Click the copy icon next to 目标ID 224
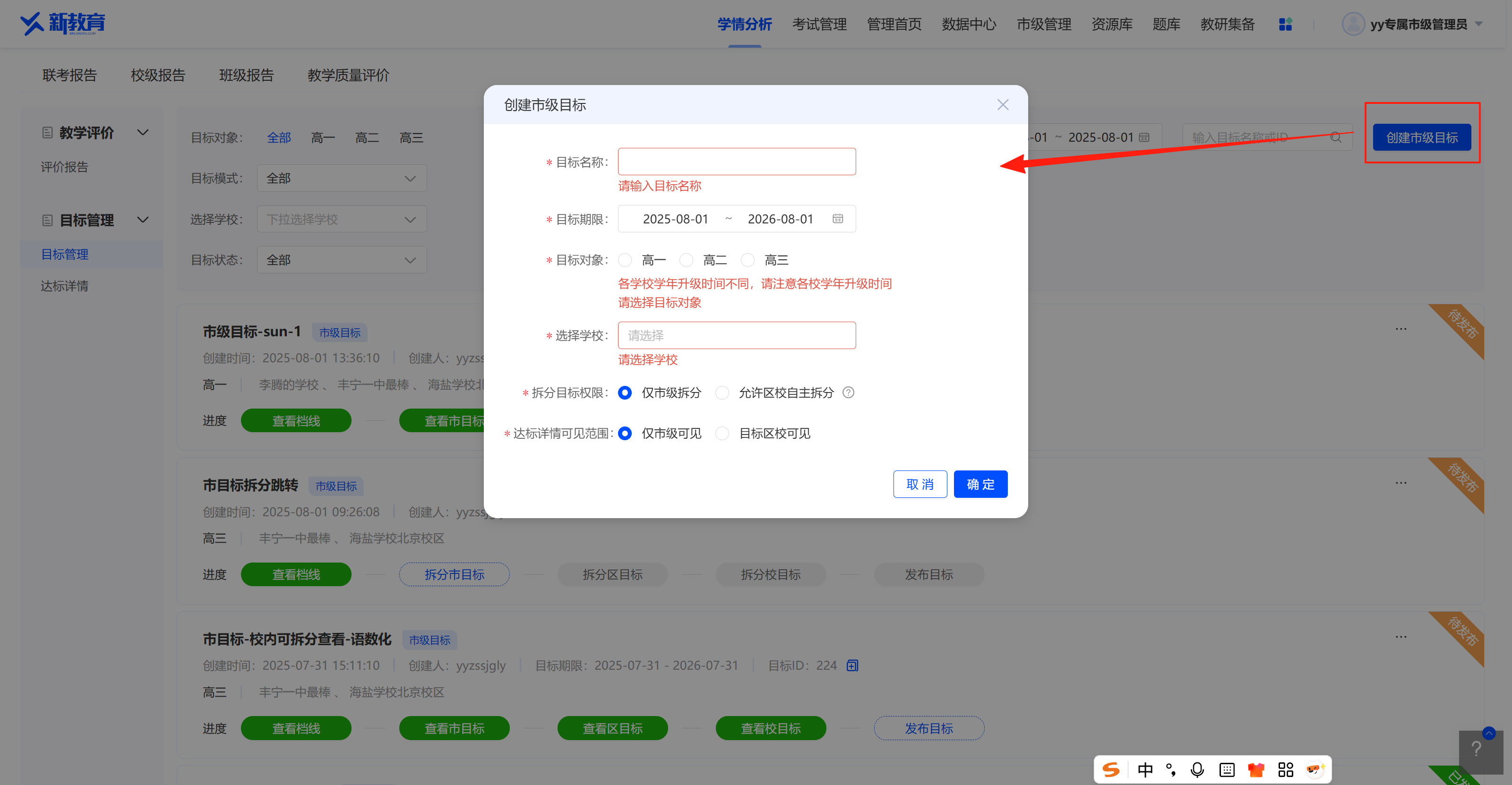The width and height of the screenshot is (1512, 785). click(x=852, y=666)
